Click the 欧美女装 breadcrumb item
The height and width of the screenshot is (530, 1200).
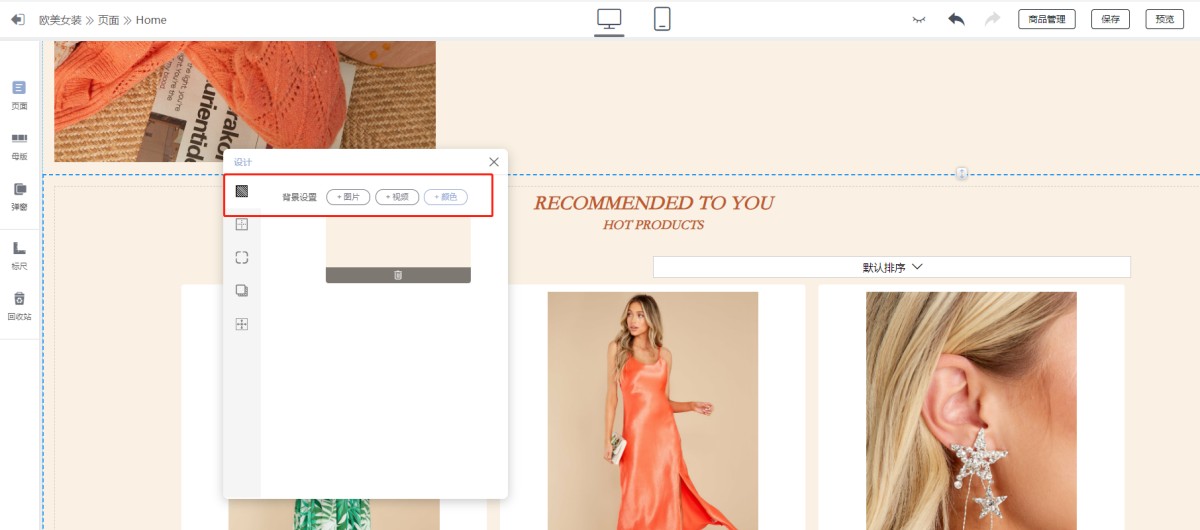(x=60, y=20)
